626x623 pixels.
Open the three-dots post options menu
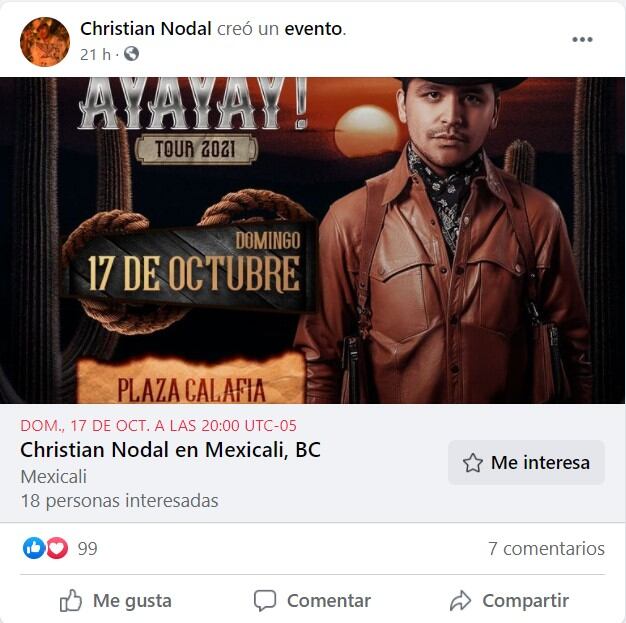[x=582, y=39]
